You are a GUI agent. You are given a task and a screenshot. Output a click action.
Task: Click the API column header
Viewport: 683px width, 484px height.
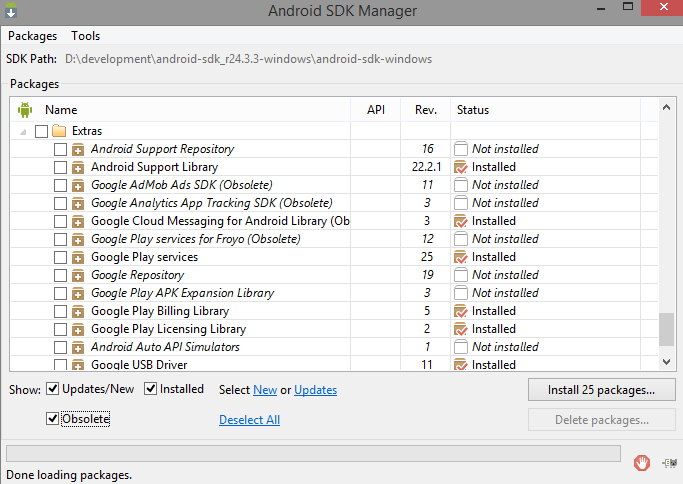pos(375,110)
